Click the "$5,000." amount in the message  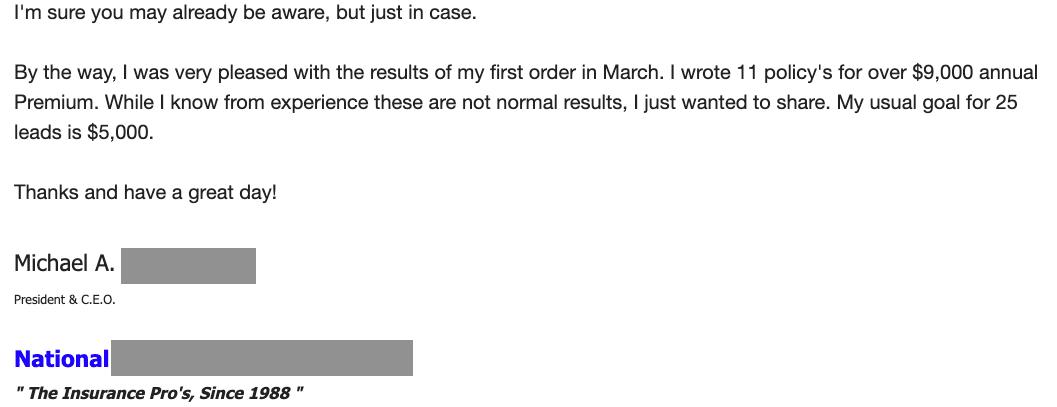point(121,133)
